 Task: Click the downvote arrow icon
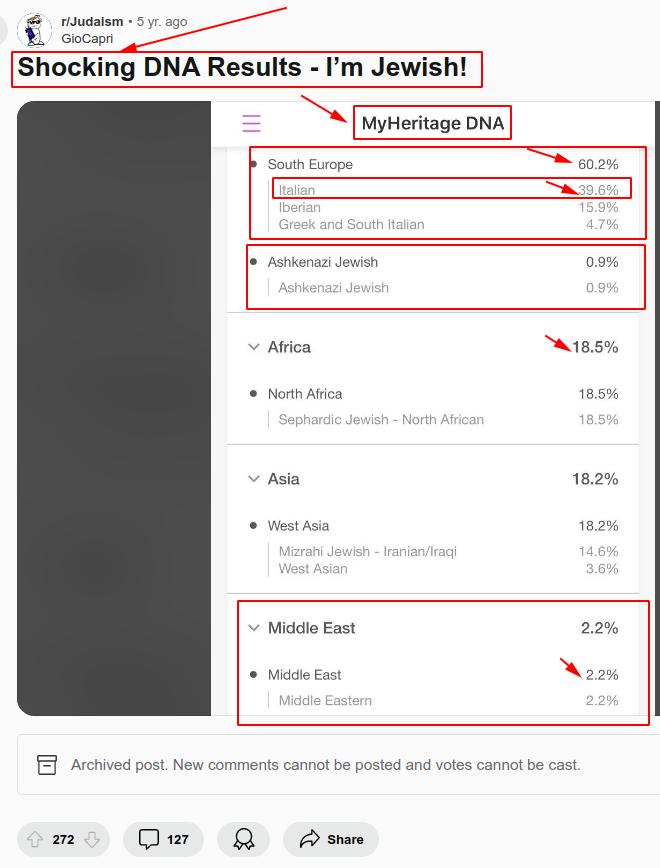click(x=91, y=839)
